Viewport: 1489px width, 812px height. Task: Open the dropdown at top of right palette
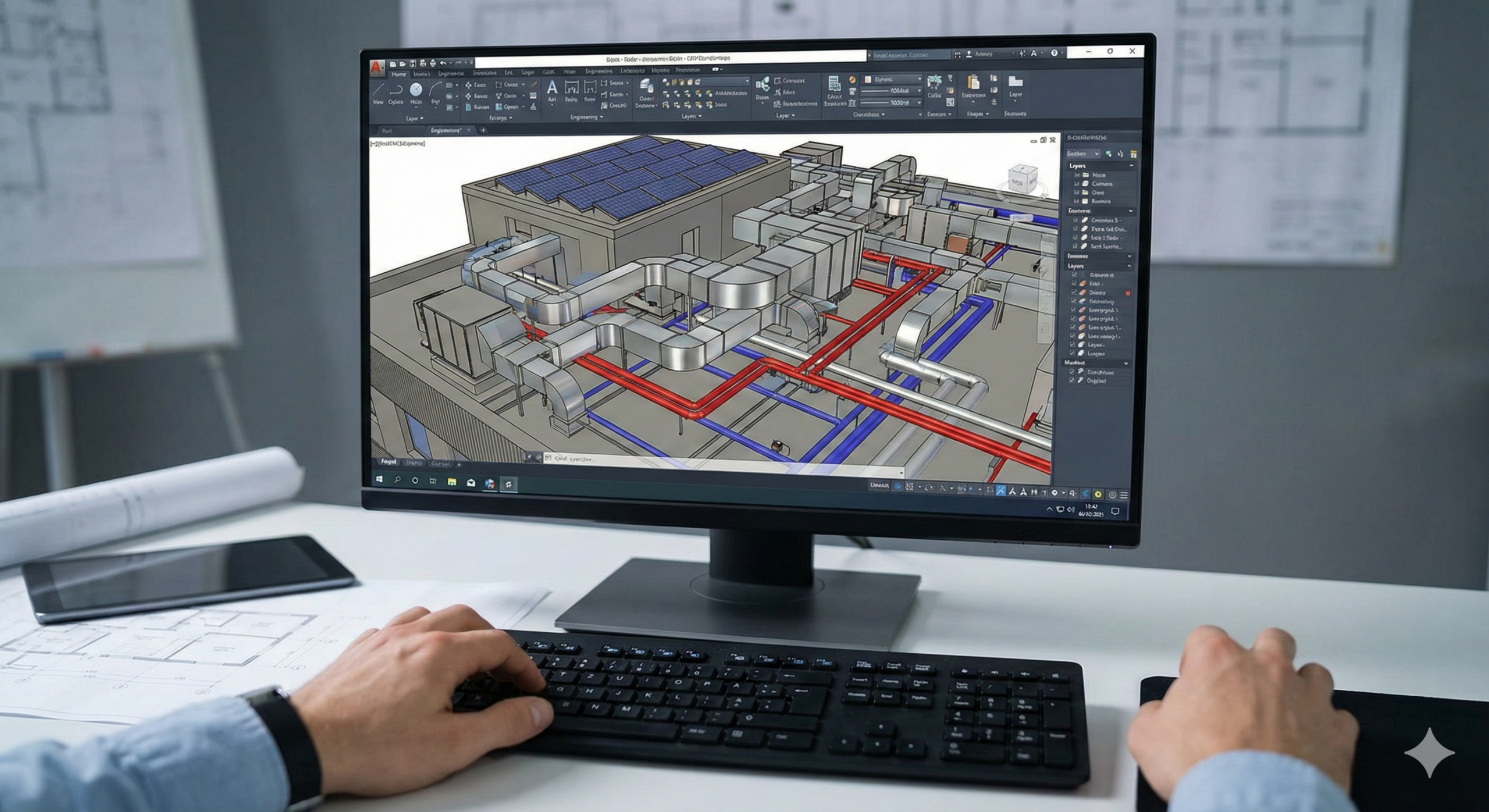(x=1083, y=154)
